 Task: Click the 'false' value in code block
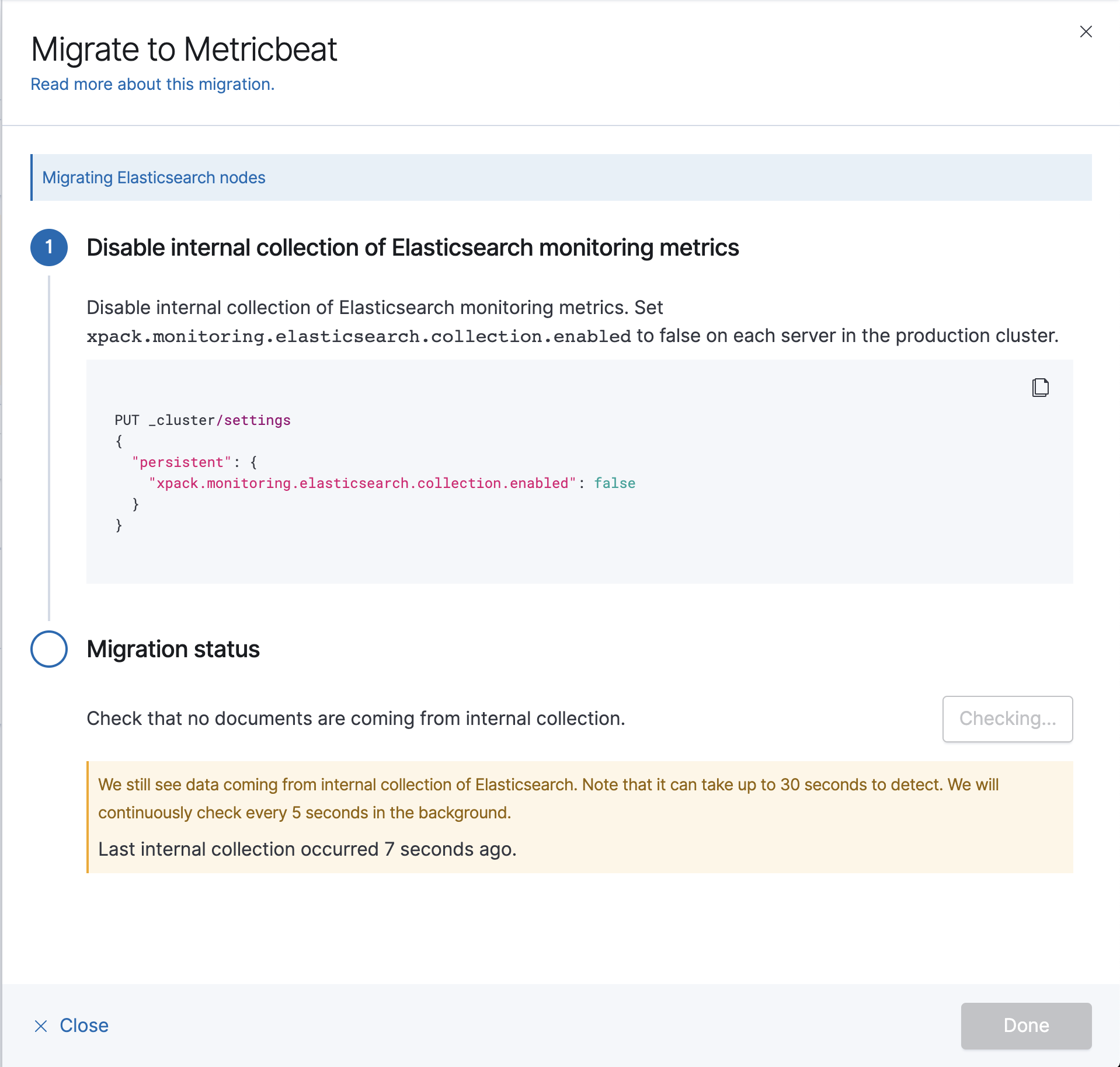(615, 483)
